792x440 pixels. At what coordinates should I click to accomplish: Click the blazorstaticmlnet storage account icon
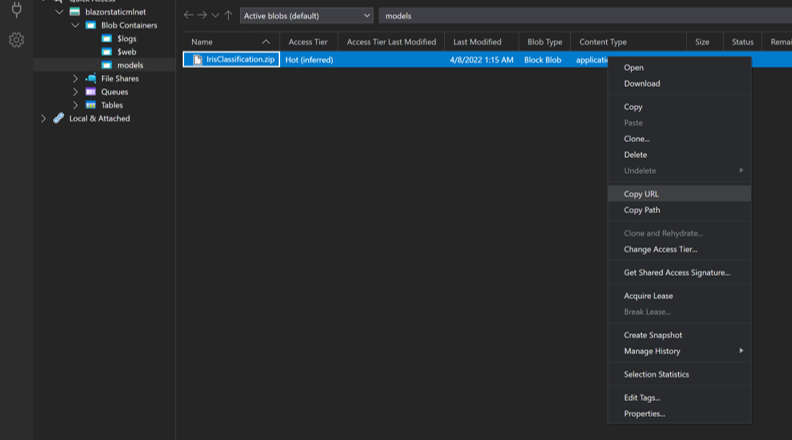75,12
